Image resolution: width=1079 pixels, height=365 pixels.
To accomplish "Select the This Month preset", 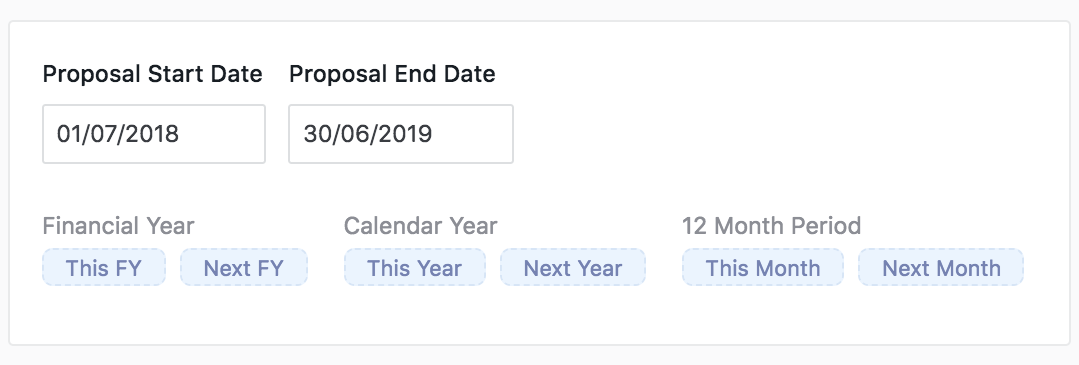I will coord(763,267).
